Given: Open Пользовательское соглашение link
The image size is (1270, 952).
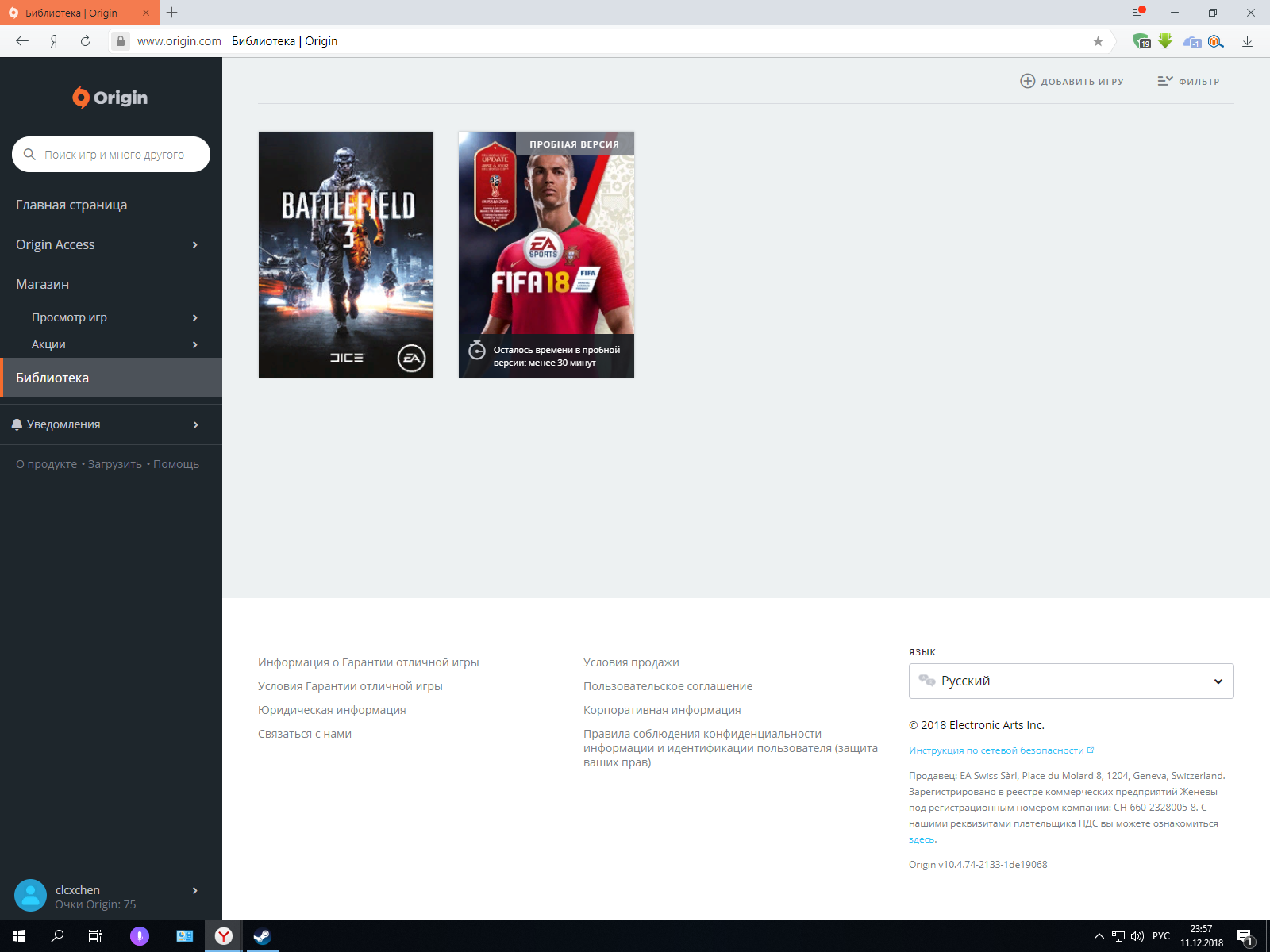Looking at the screenshot, I should 668,686.
